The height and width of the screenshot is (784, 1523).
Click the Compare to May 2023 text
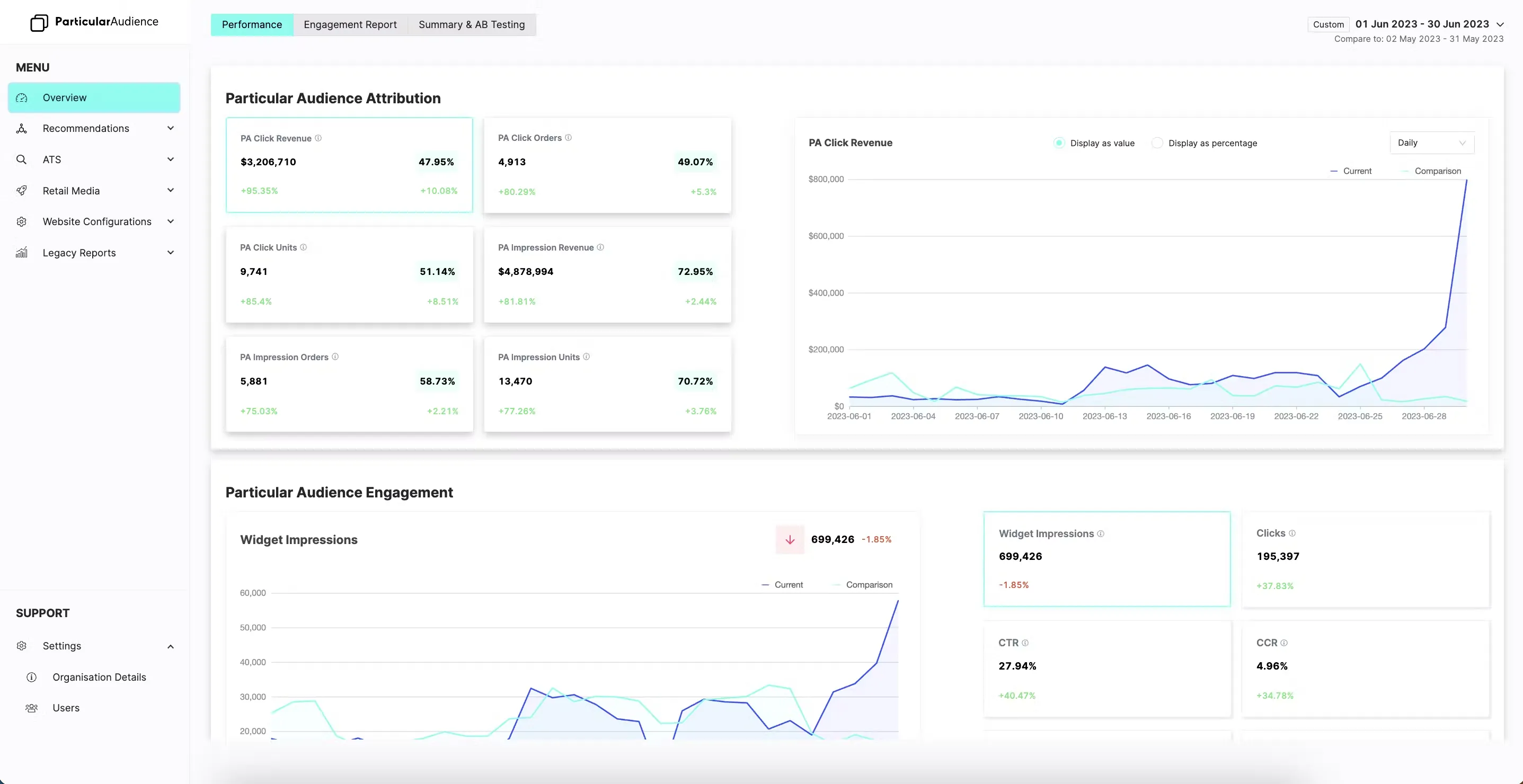tap(1419, 39)
